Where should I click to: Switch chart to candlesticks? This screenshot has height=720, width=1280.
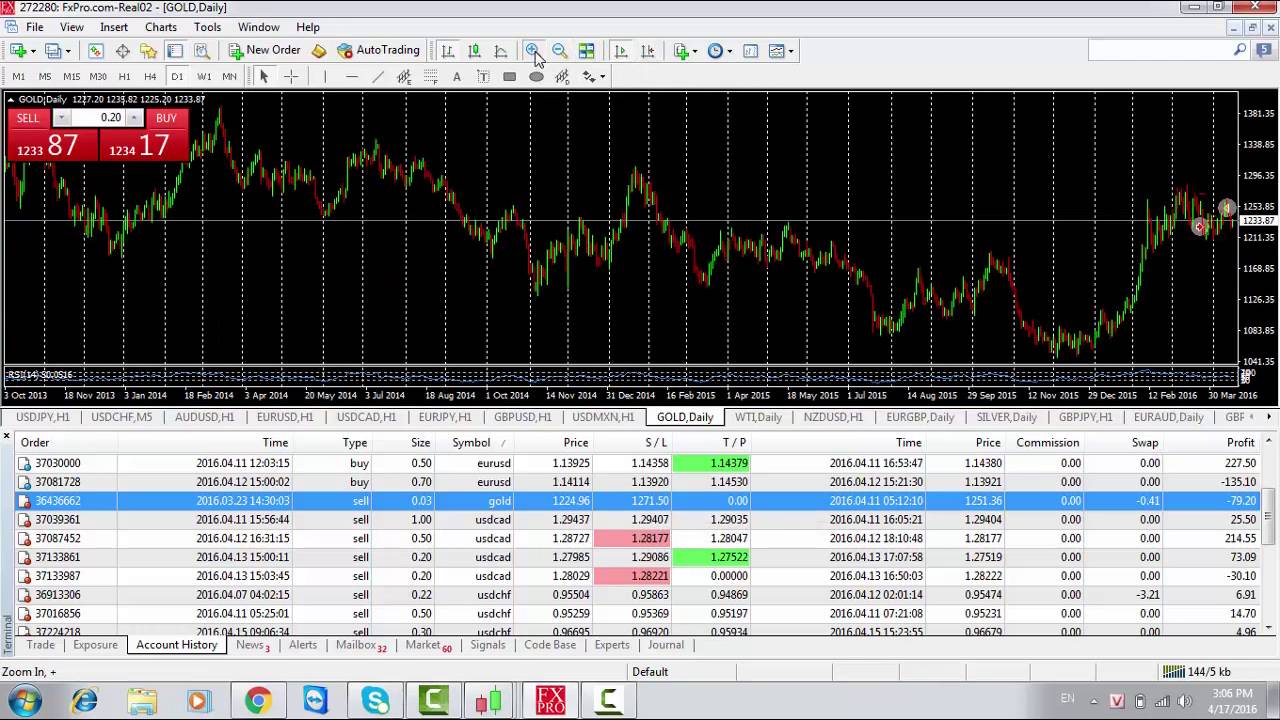(474, 51)
